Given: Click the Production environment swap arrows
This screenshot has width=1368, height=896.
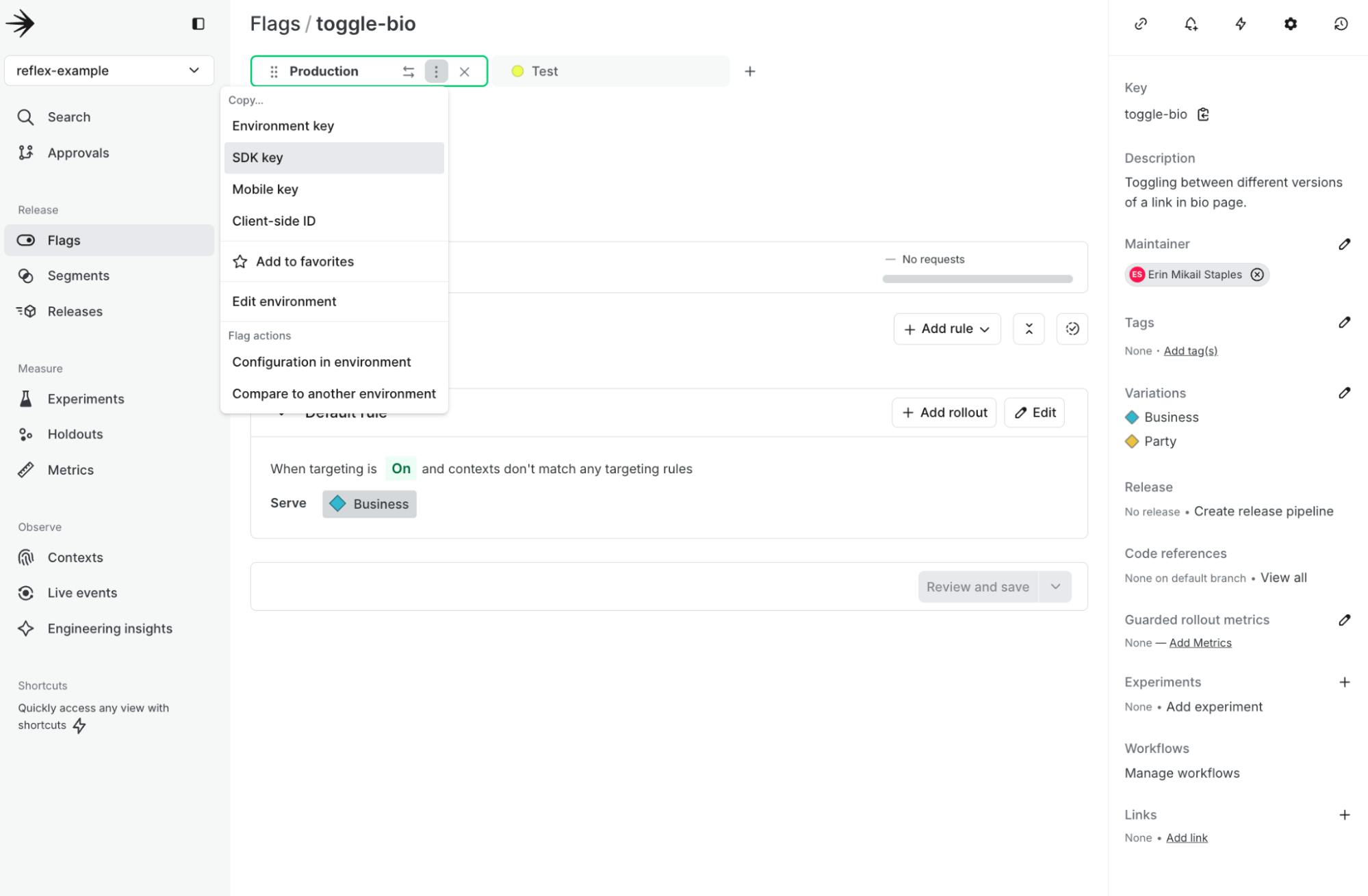Looking at the screenshot, I should (x=408, y=72).
